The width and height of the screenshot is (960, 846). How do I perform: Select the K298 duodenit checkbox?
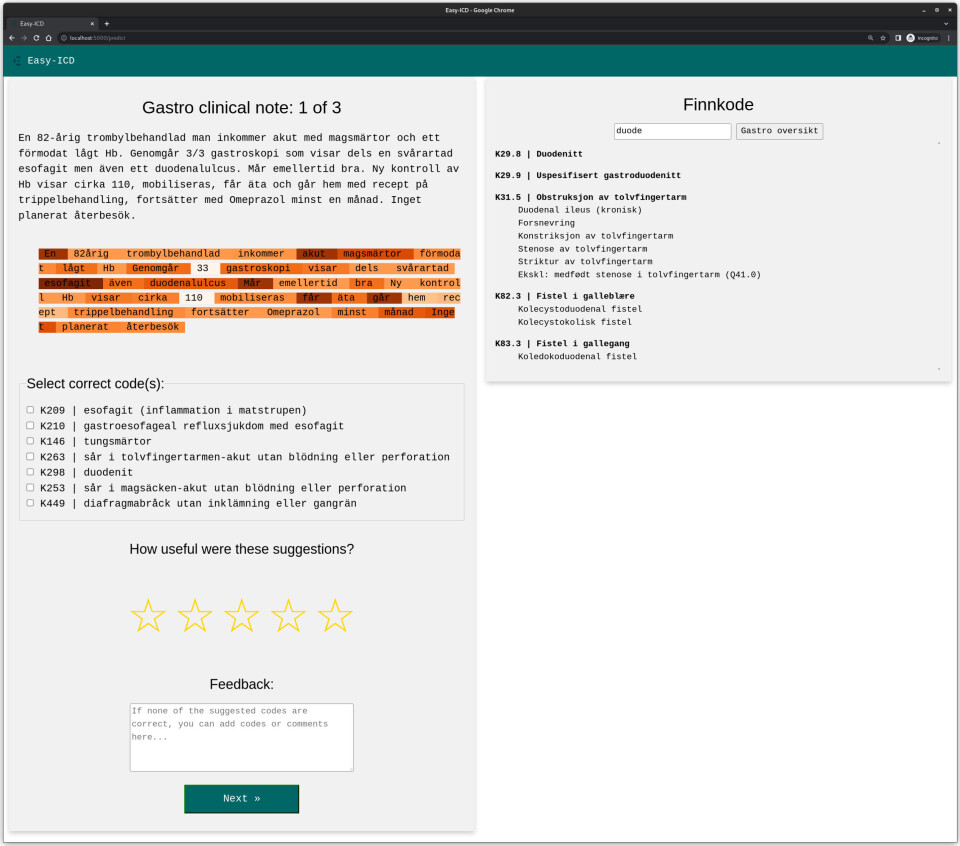[x=30, y=472]
